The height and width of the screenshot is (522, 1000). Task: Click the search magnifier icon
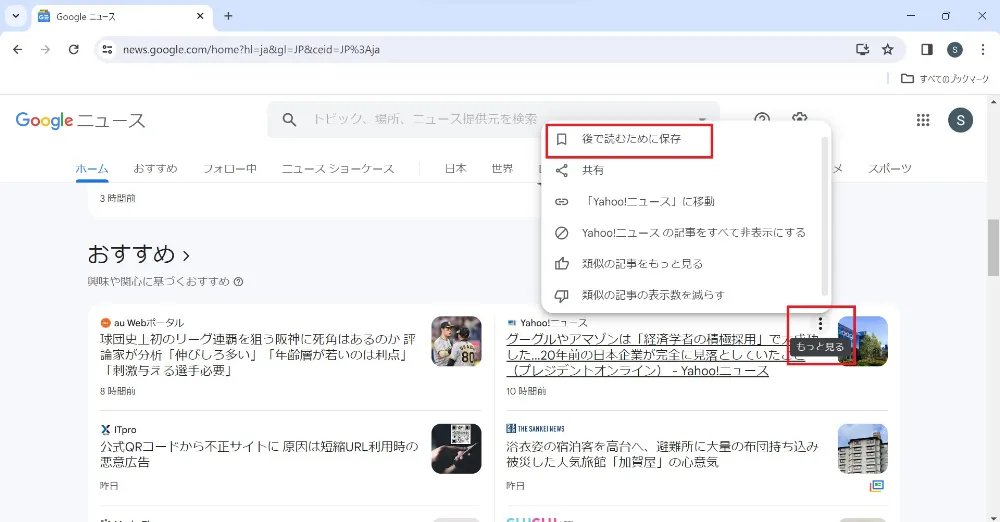coord(289,119)
